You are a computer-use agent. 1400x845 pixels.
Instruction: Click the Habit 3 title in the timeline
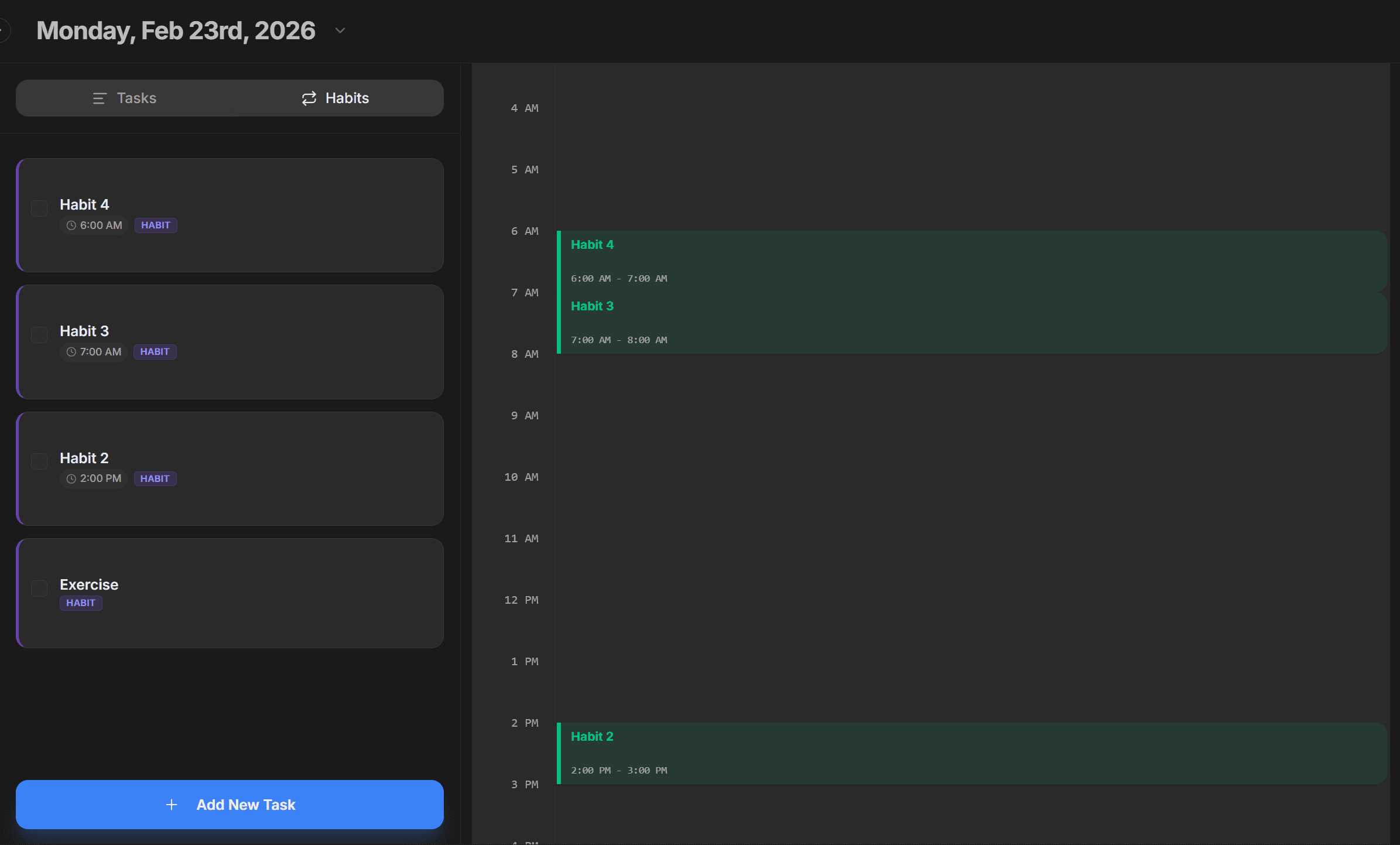point(592,306)
